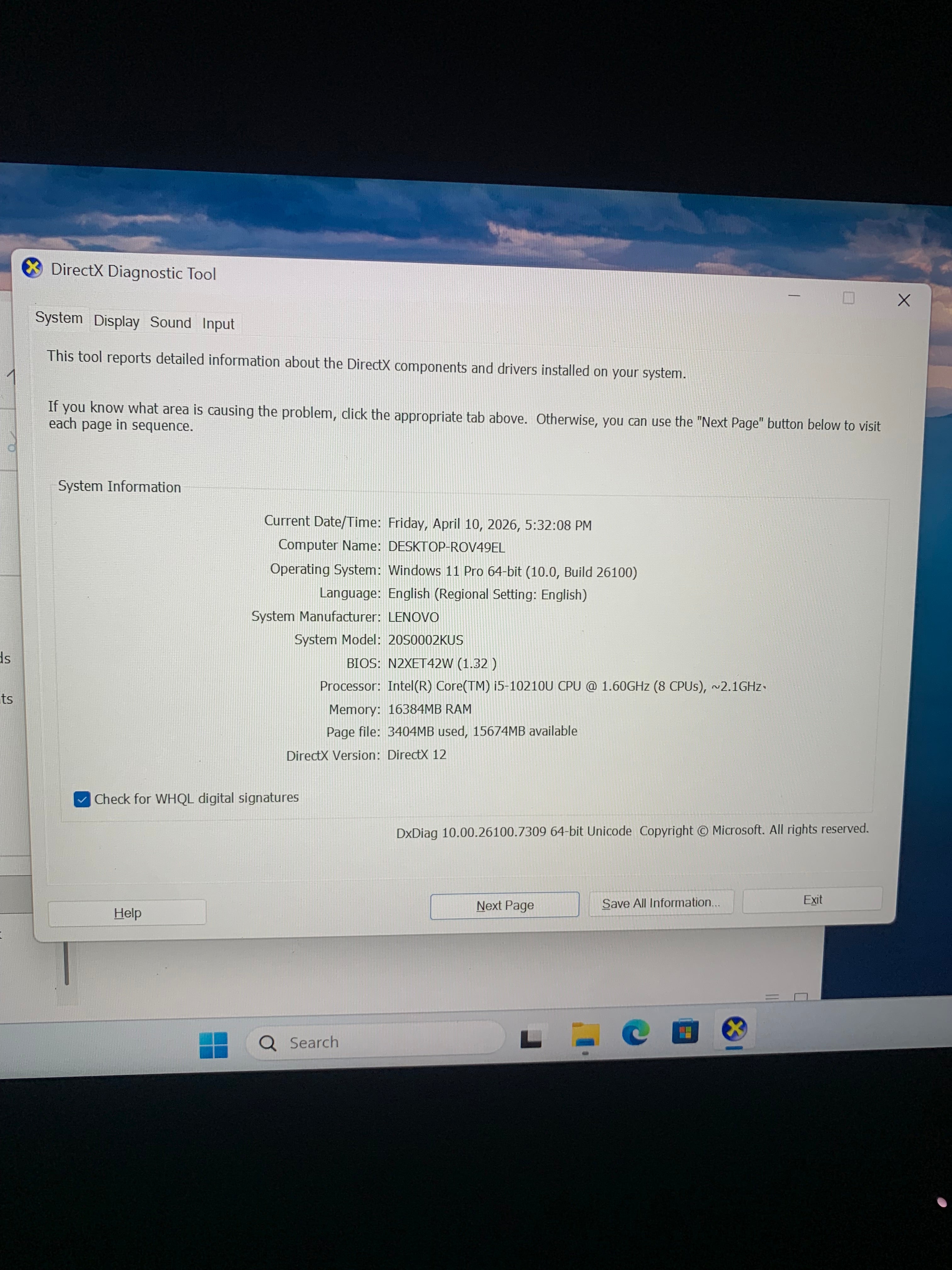Click the Operating System label

pos(326,569)
